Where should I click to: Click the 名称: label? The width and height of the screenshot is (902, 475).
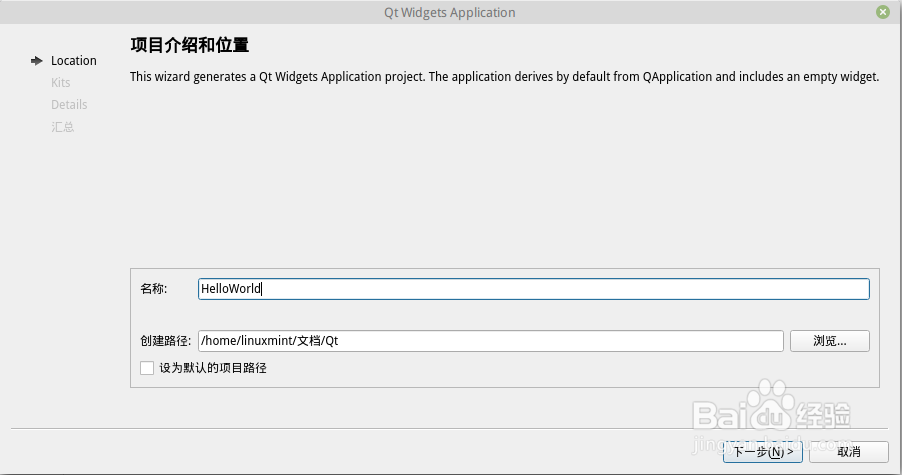tap(154, 289)
